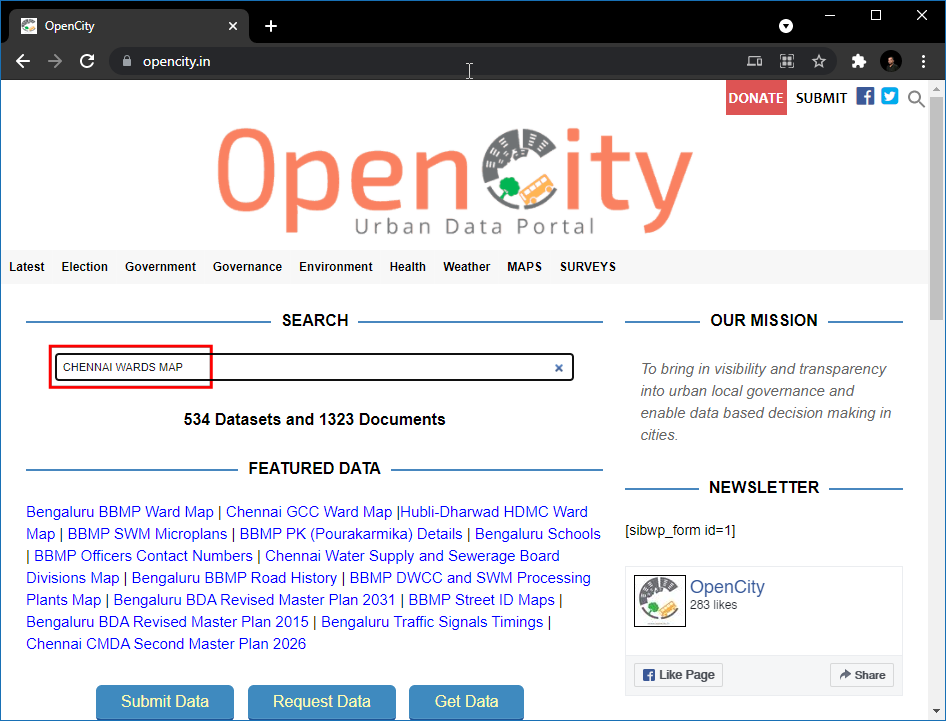Bookmark this page with the star icon
The image size is (946, 721).
(x=819, y=61)
